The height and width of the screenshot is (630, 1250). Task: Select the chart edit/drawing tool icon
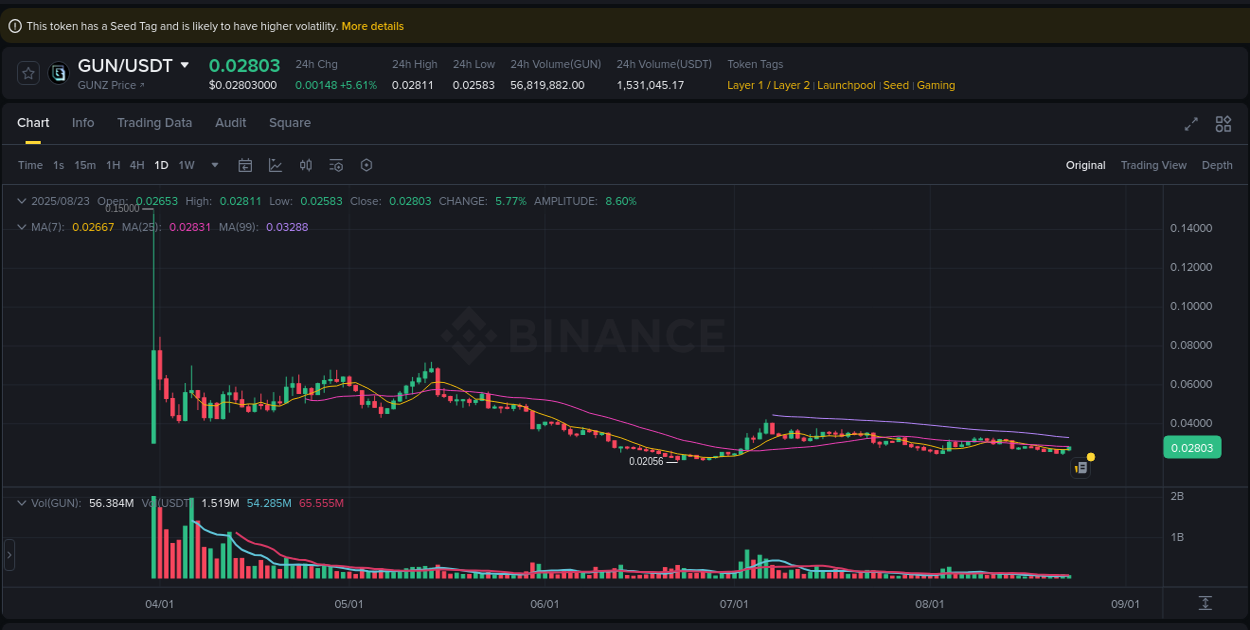pyautogui.click(x=275, y=165)
